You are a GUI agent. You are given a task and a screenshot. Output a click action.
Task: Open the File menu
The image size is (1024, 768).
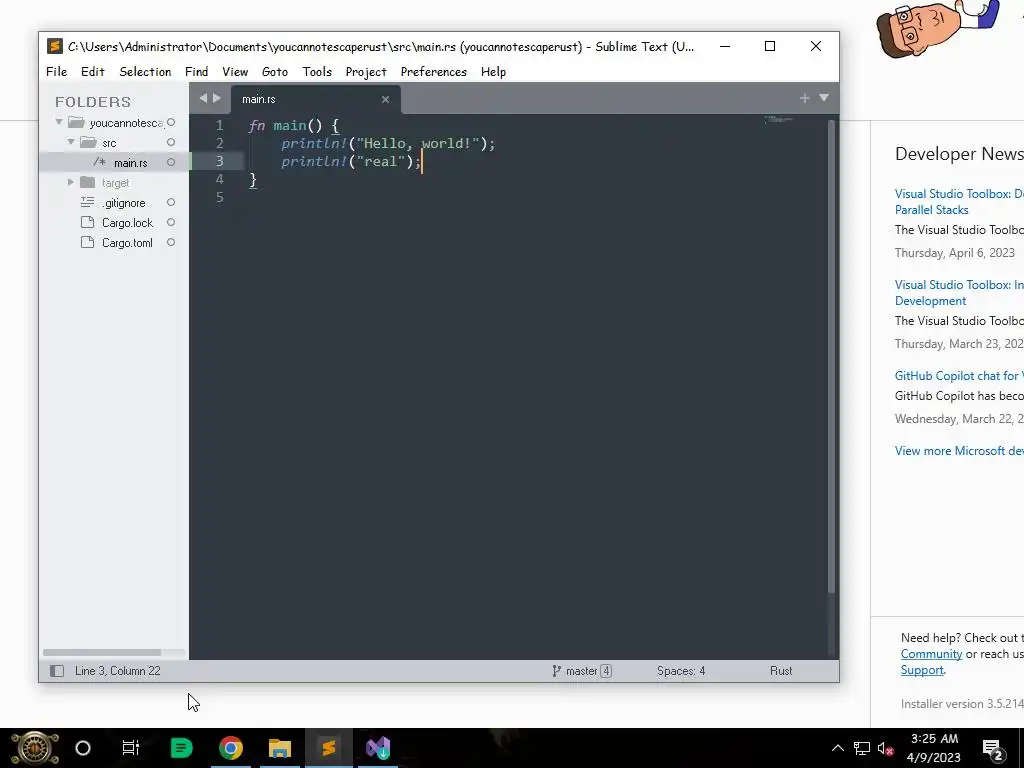point(56,72)
